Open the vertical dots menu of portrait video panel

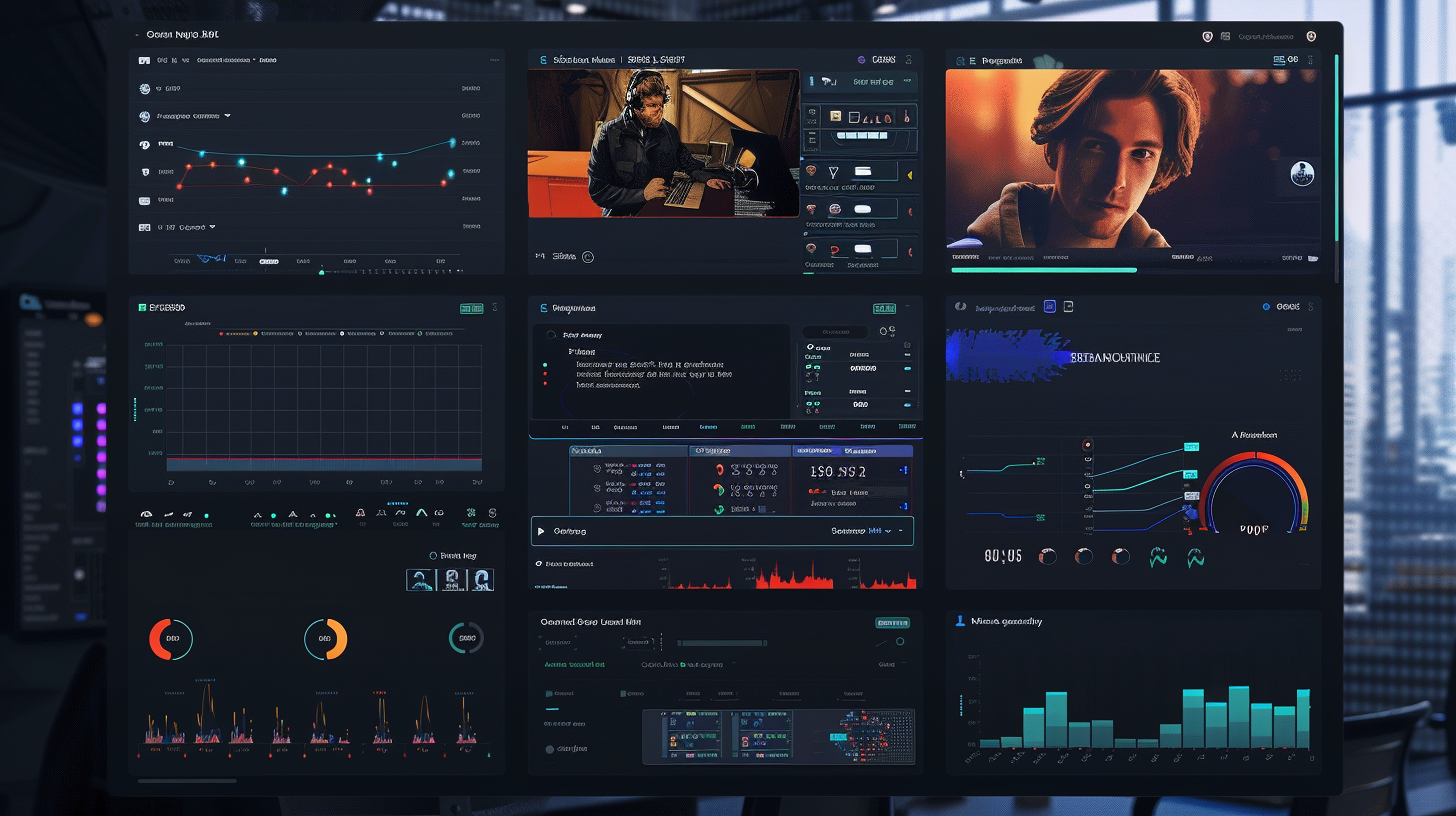[1310, 60]
